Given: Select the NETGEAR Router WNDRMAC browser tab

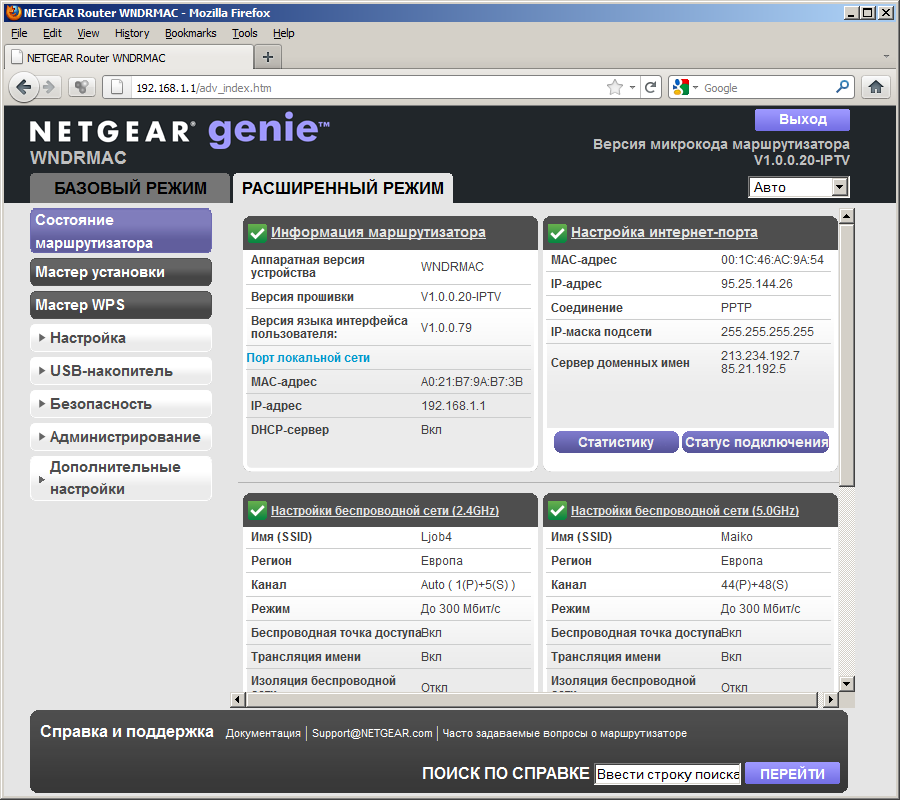Looking at the screenshot, I should [x=129, y=57].
